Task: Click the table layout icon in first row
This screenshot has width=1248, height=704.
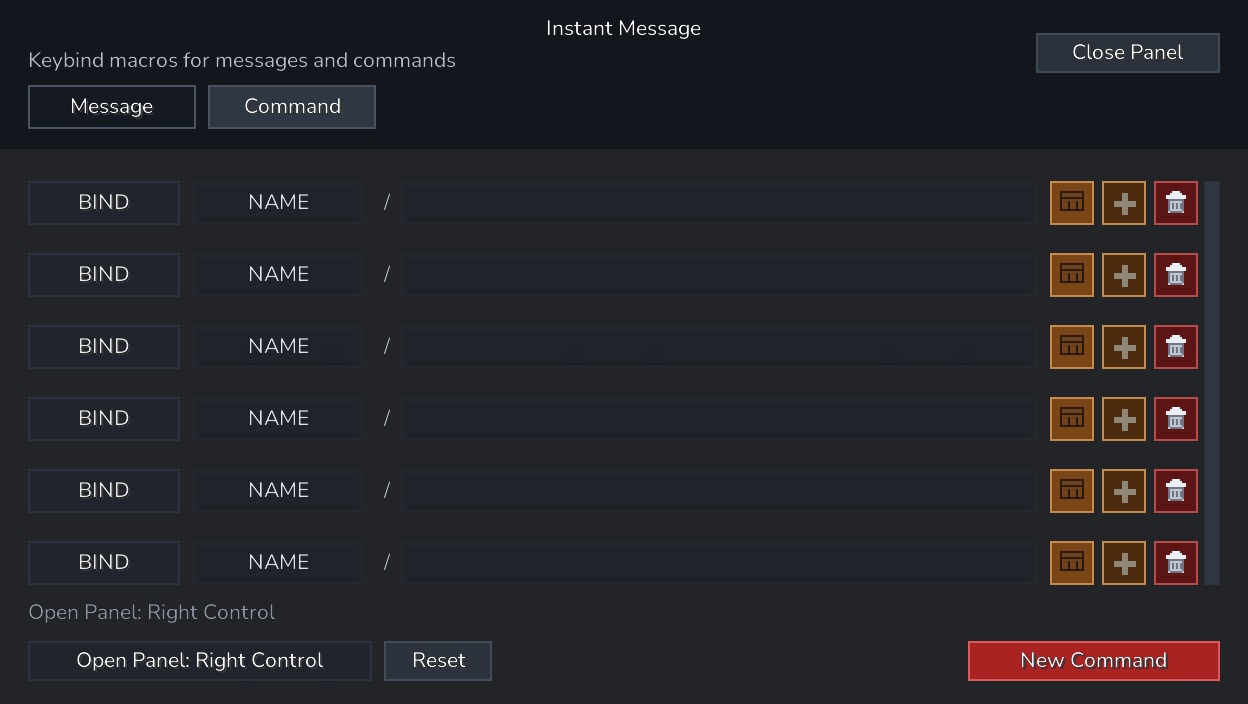Action: click(x=1072, y=203)
